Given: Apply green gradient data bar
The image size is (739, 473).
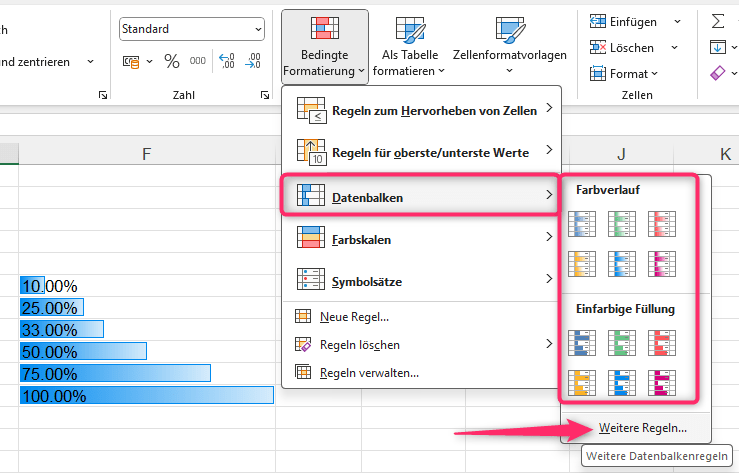Looking at the screenshot, I should (x=622, y=224).
